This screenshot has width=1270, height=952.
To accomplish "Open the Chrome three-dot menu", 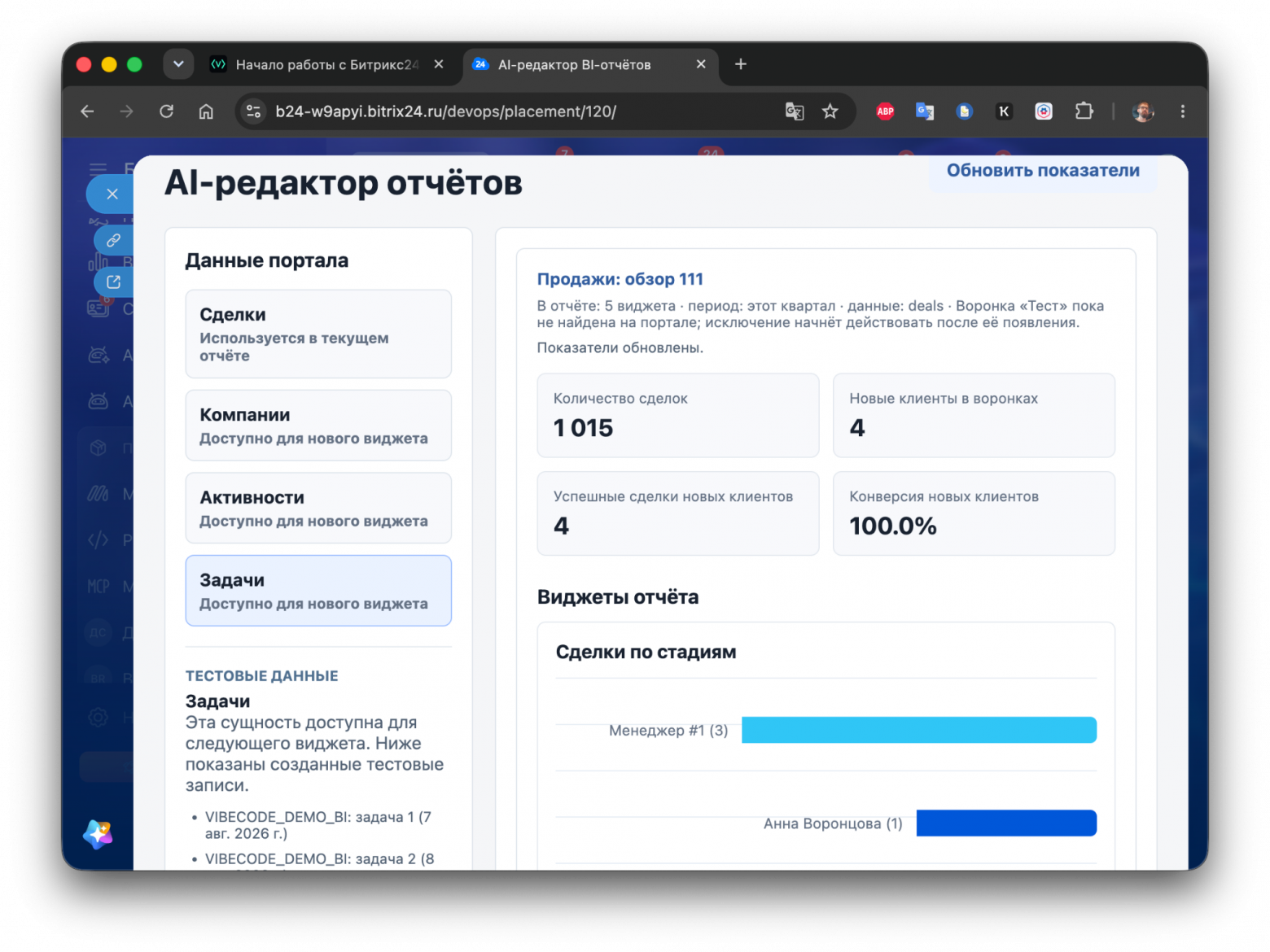I will click(1182, 111).
